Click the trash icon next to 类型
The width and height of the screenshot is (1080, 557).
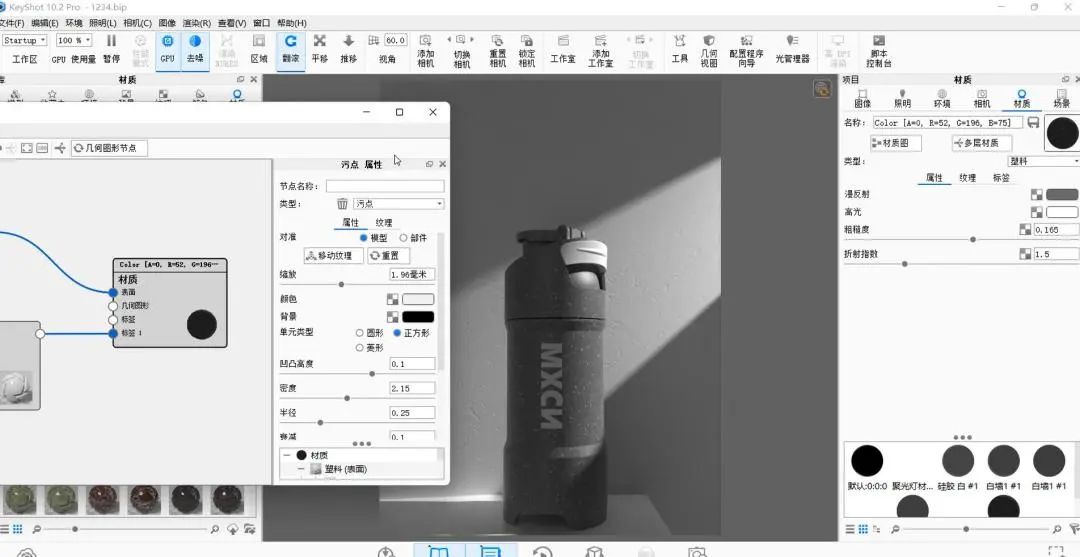click(x=342, y=204)
